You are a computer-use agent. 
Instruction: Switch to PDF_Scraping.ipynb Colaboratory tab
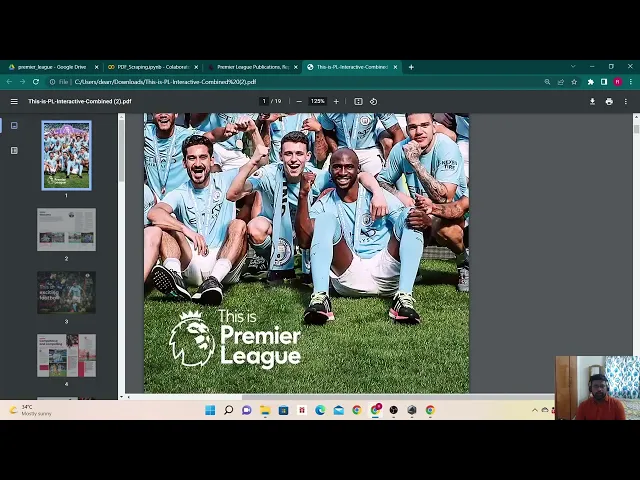pos(153,67)
